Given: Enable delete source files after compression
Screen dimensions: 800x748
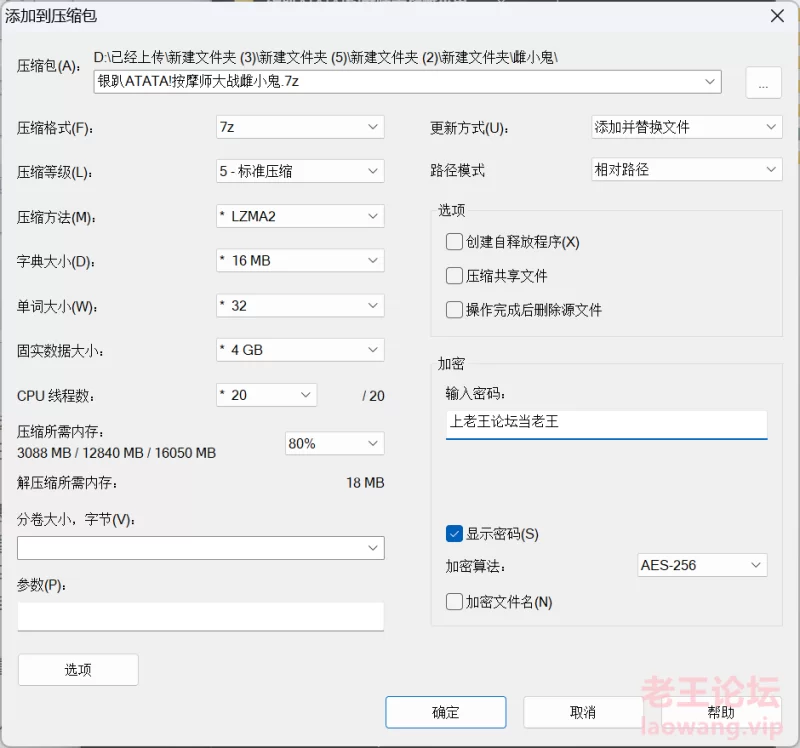Looking at the screenshot, I should pyautogui.click(x=455, y=310).
